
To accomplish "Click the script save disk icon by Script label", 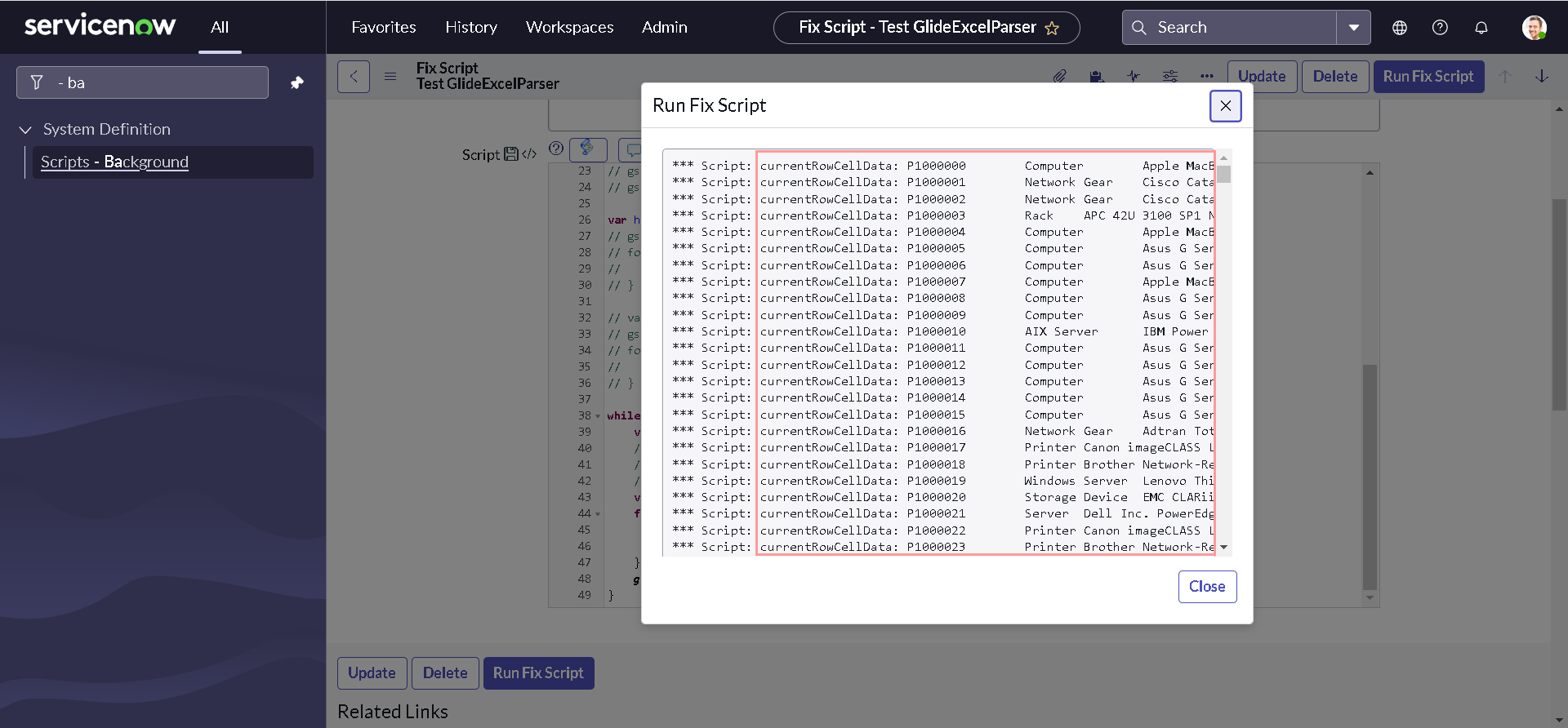I will pos(511,154).
